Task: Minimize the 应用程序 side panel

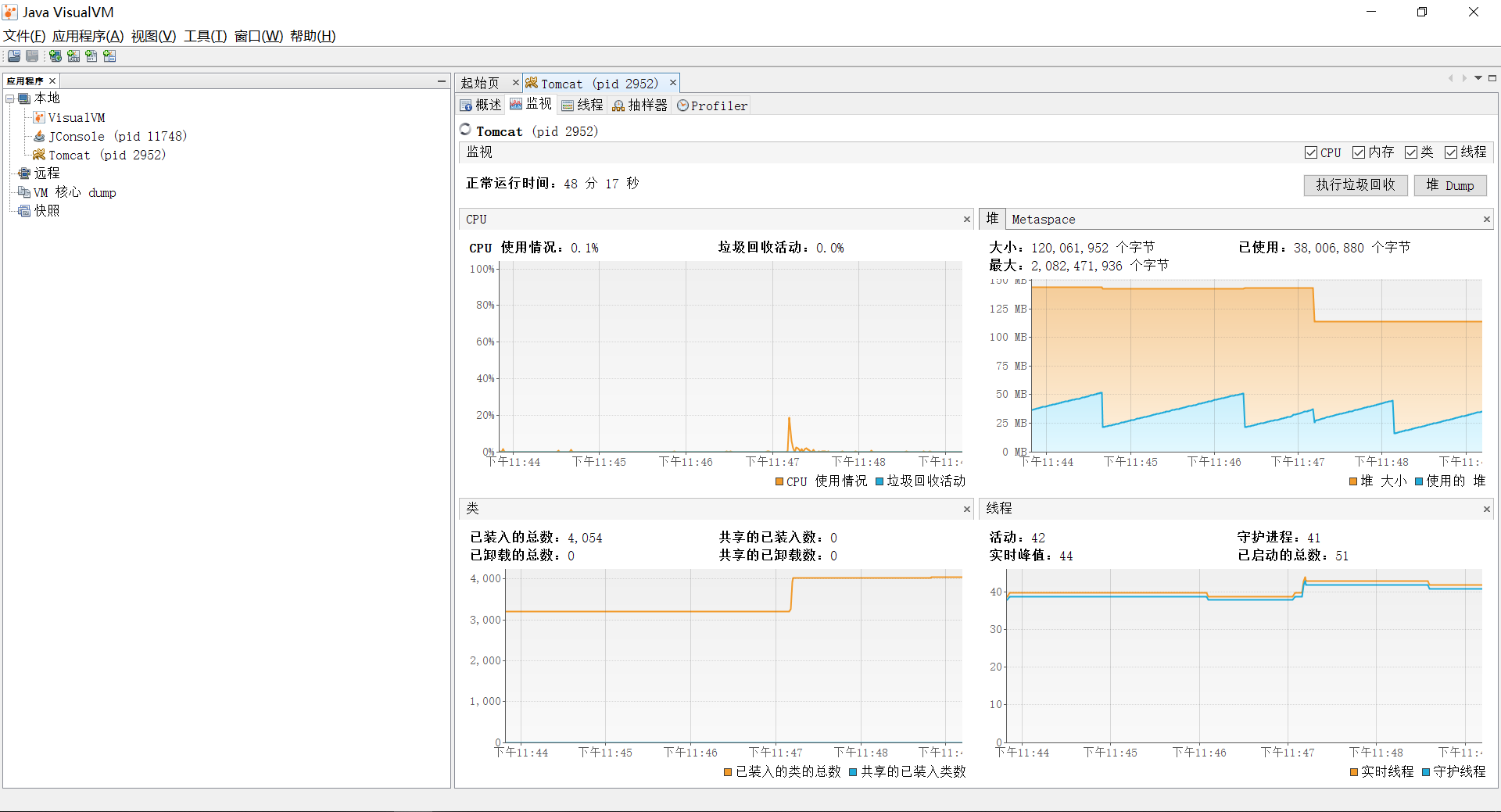Action: pyautogui.click(x=442, y=81)
